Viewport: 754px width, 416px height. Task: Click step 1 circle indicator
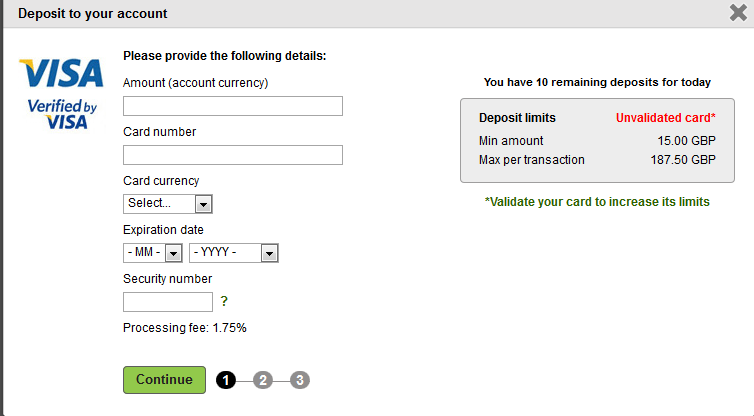coord(226,380)
